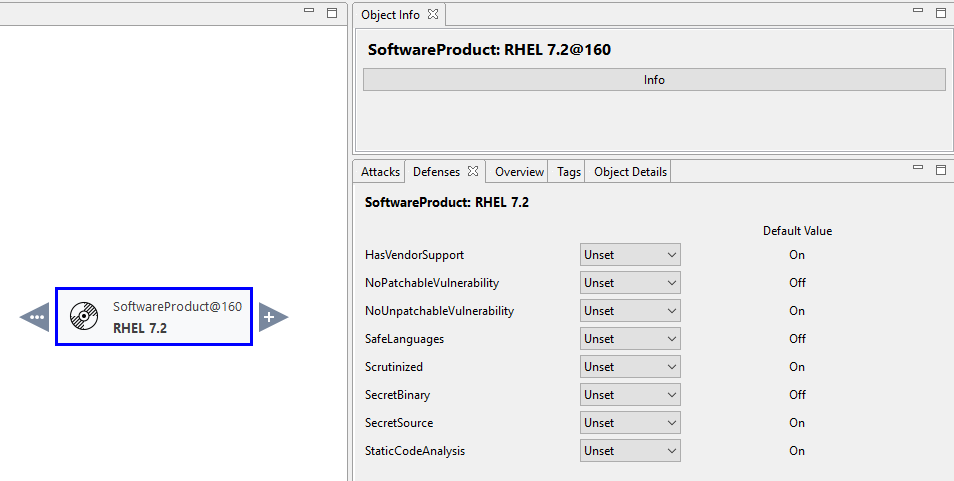Click the SecretSource label
954x481 pixels.
coord(399,423)
